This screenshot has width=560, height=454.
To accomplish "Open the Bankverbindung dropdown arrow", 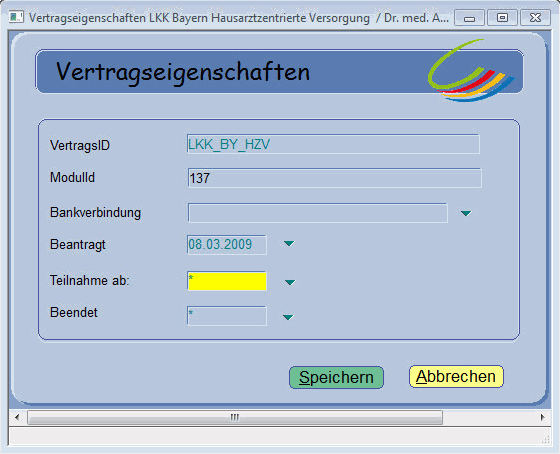I will coord(466,213).
